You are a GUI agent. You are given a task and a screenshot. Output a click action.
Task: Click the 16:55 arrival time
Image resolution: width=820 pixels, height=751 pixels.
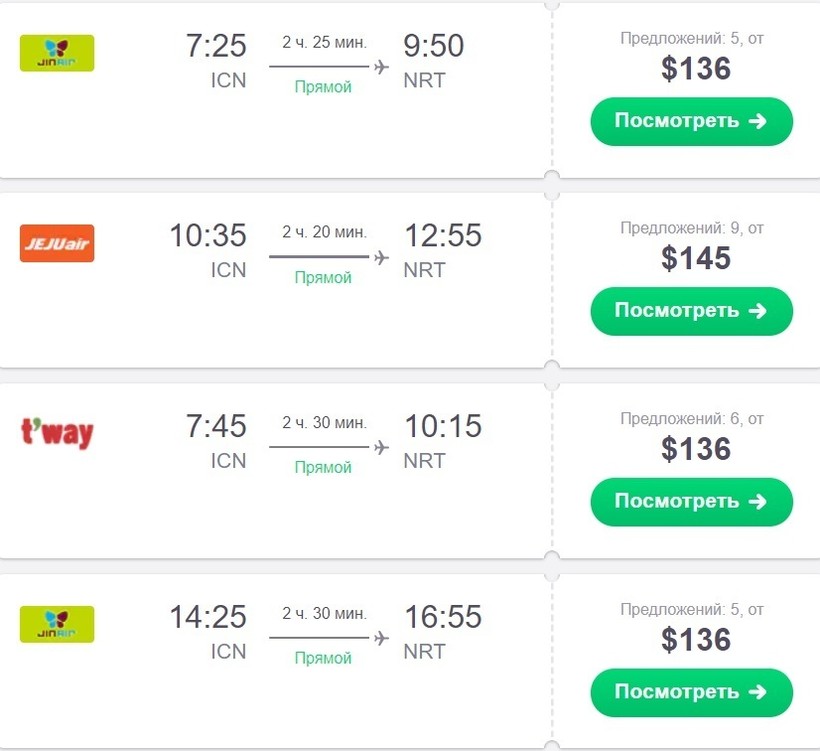coord(442,617)
